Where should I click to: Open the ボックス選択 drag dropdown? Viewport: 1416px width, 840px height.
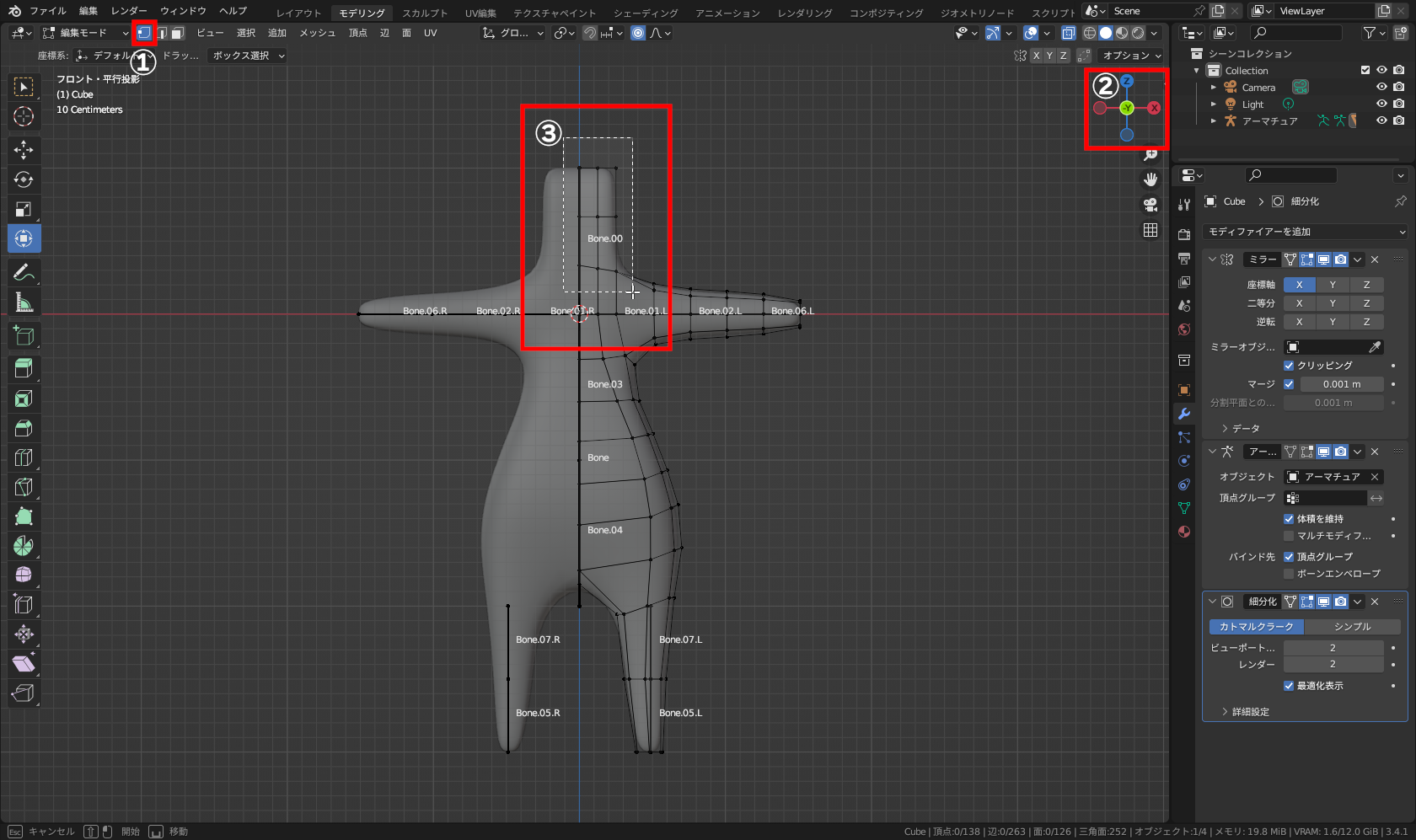click(x=248, y=56)
